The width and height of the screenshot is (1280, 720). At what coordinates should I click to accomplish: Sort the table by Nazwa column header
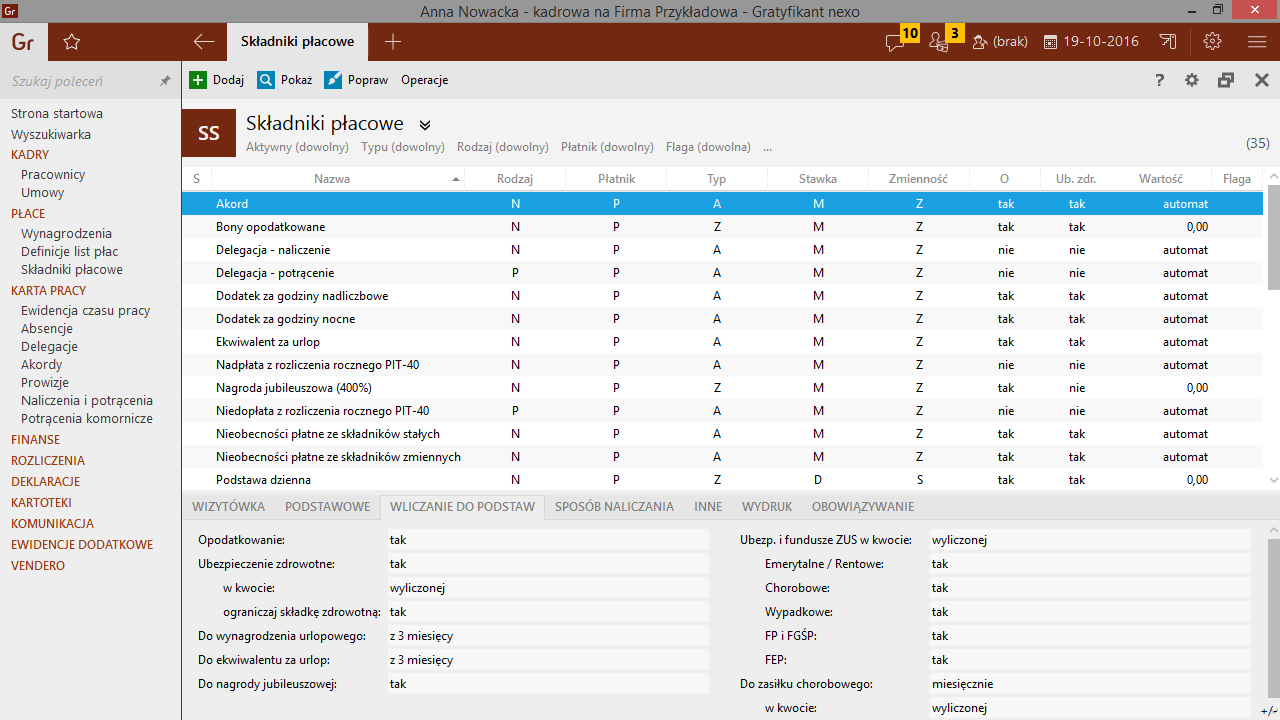332,179
